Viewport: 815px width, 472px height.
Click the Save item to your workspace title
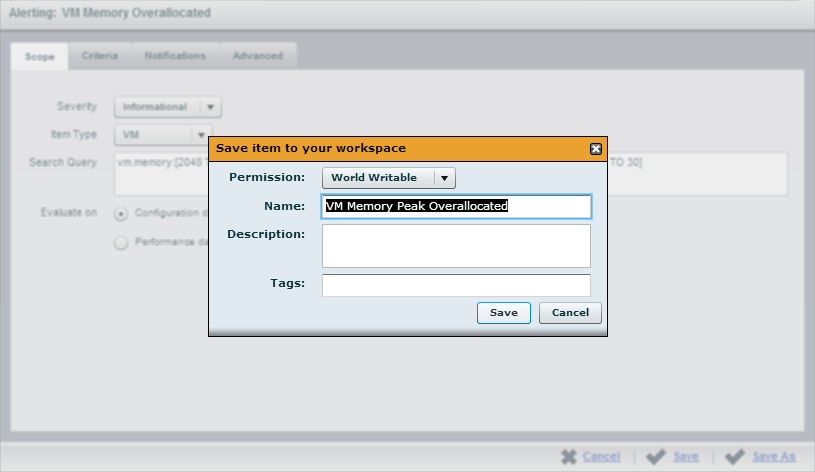point(311,148)
